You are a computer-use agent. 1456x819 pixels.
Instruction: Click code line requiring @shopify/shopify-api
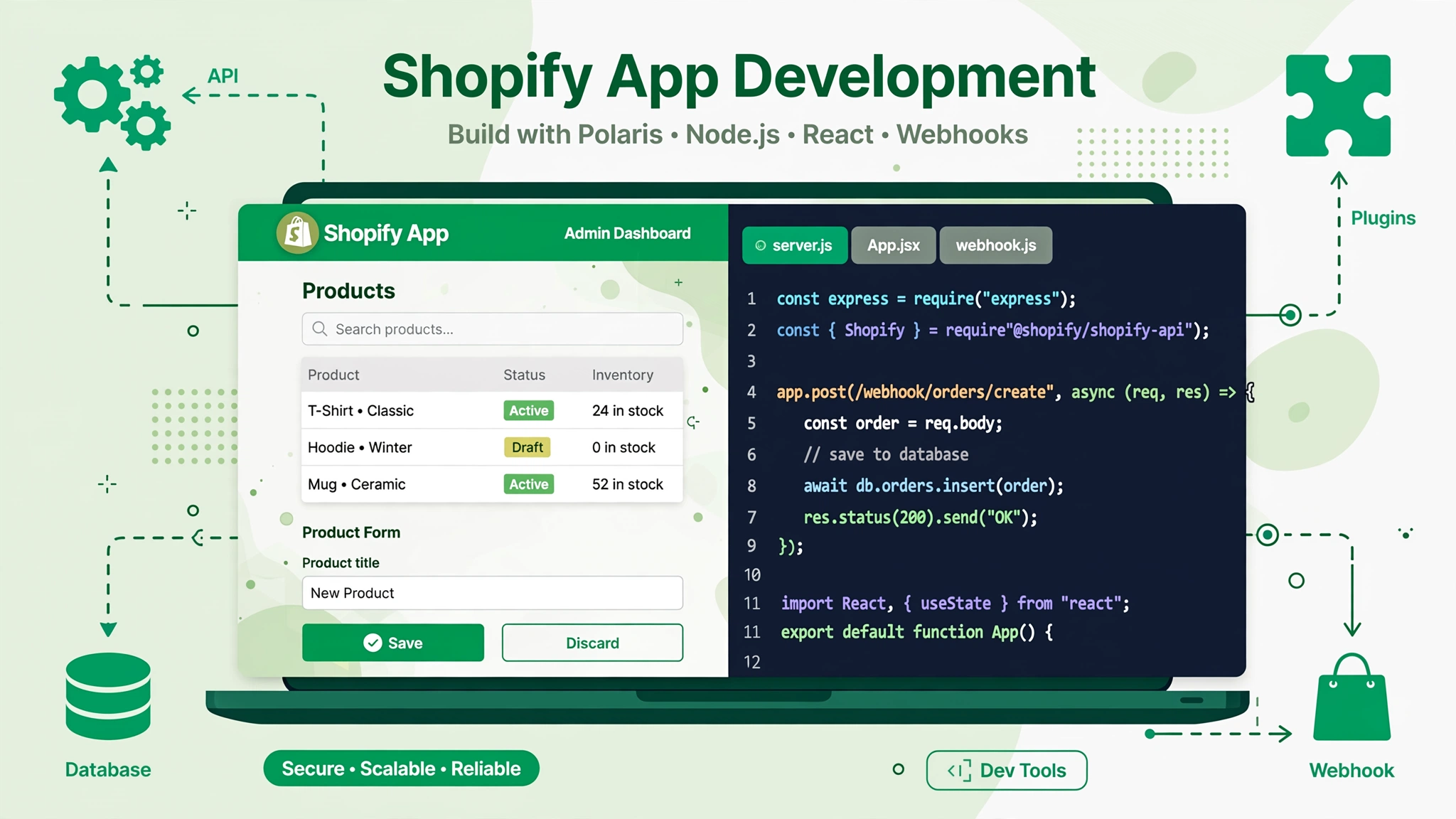tap(992, 330)
